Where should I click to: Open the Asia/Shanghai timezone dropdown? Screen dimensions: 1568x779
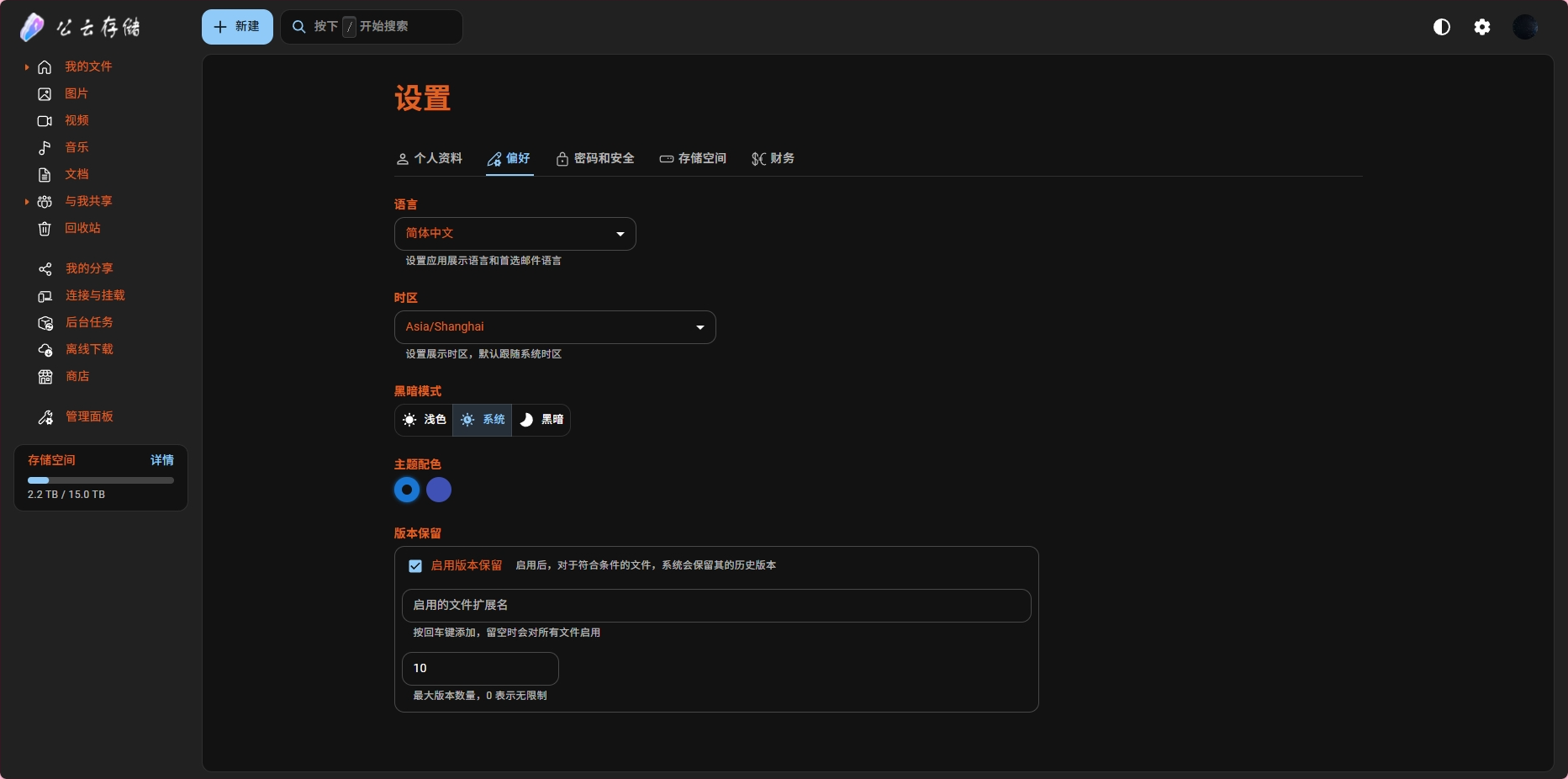pyautogui.click(x=555, y=327)
